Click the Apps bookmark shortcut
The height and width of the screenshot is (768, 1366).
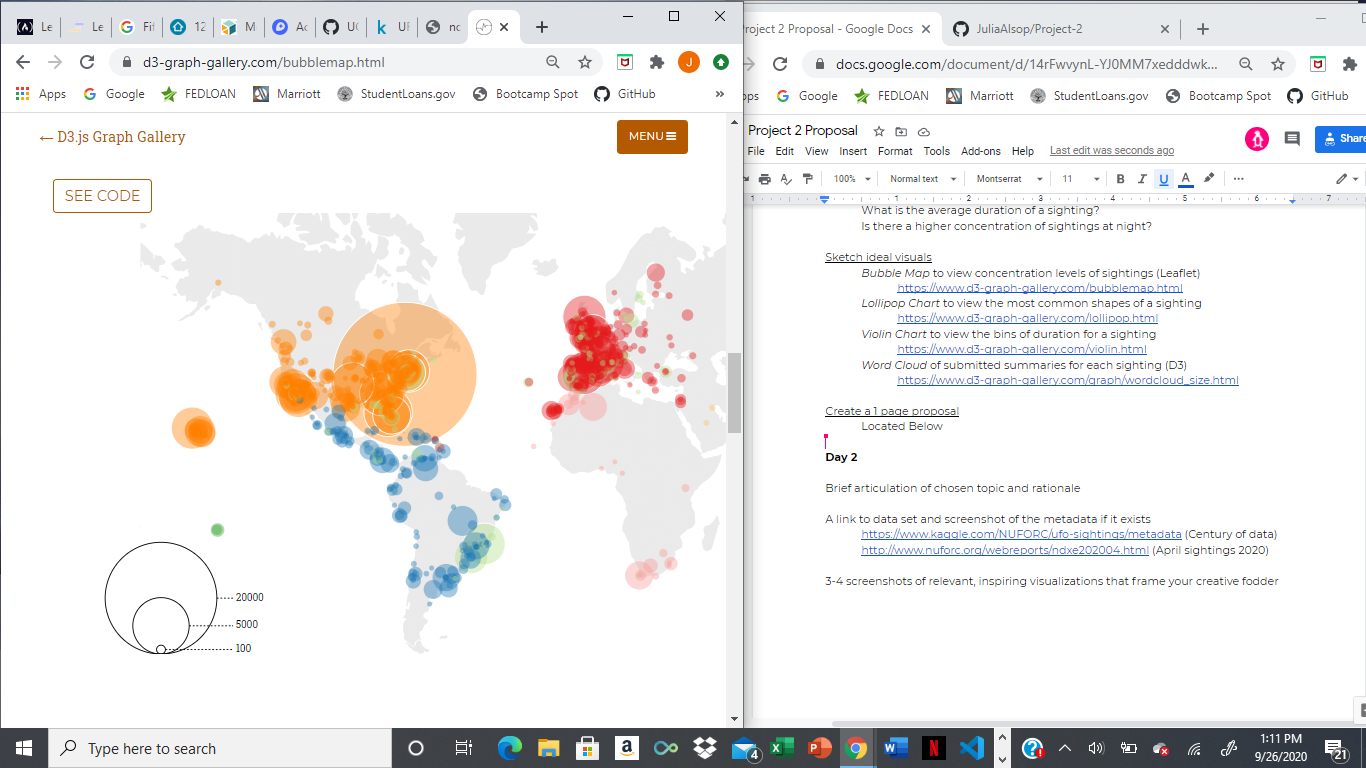[41, 94]
